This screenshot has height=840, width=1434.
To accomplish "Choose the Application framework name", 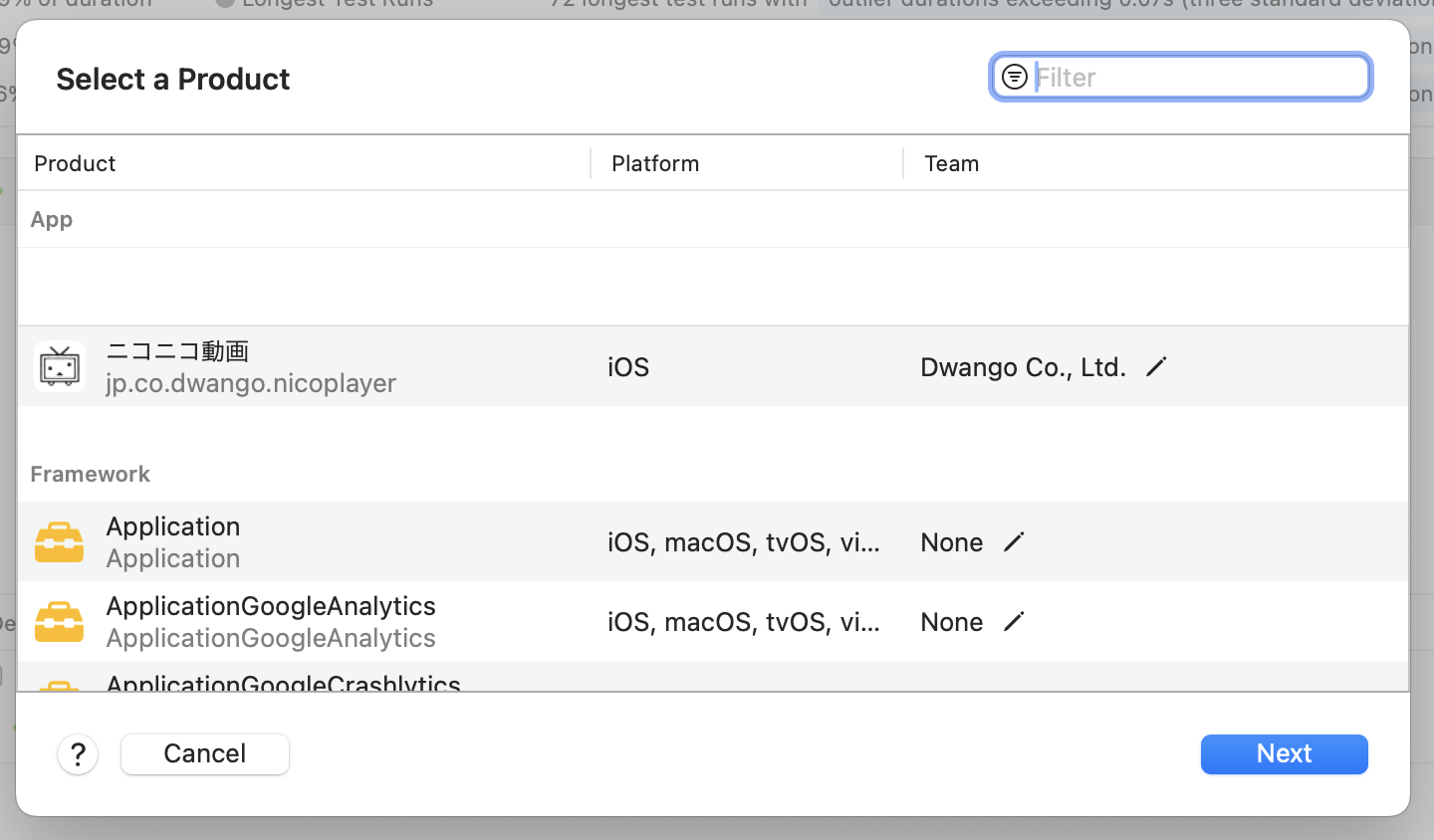I will (x=173, y=526).
